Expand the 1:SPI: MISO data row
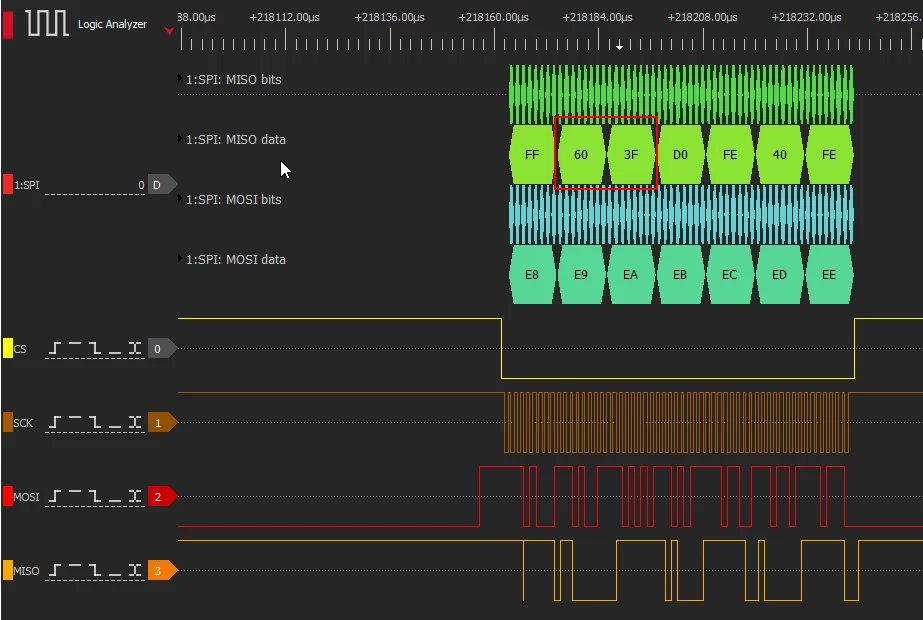The height and width of the screenshot is (620, 923). (x=180, y=138)
